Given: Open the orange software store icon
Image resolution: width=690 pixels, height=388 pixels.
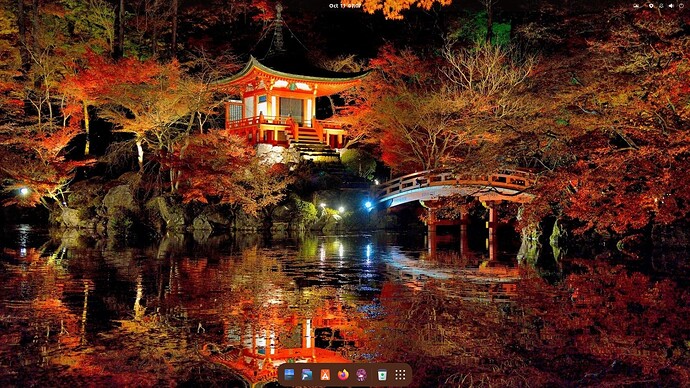Looking at the screenshot, I should coord(325,374).
